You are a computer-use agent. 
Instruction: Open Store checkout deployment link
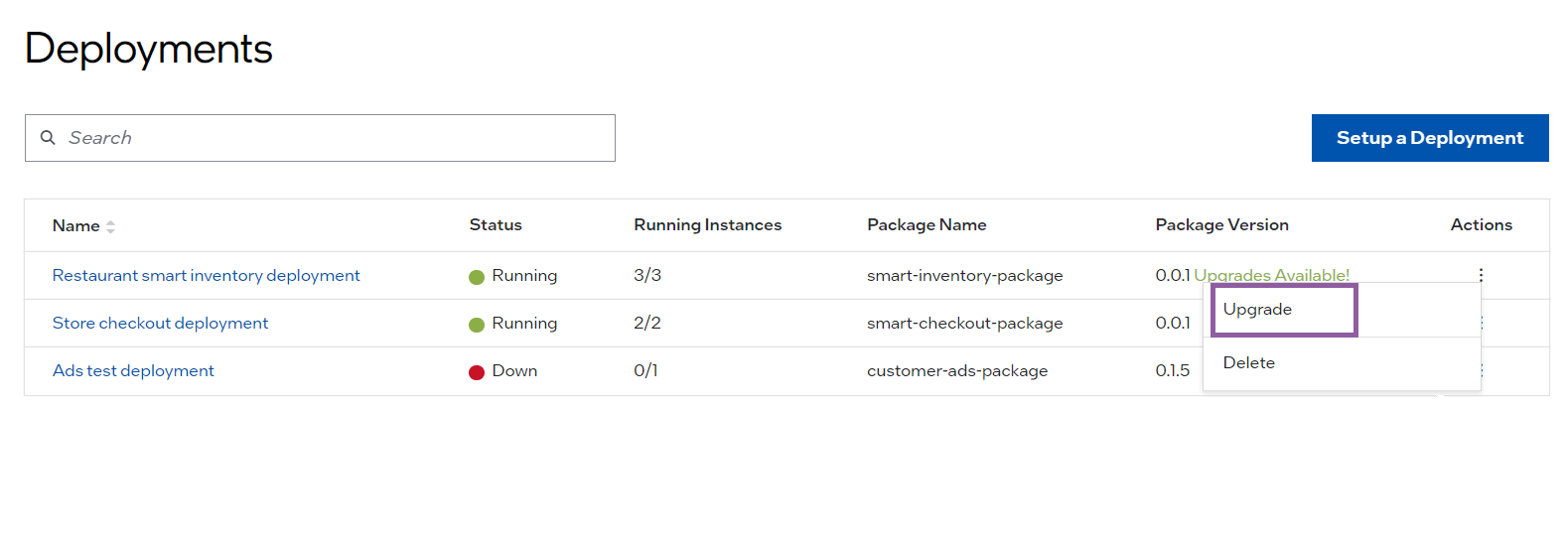pyautogui.click(x=160, y=323)
